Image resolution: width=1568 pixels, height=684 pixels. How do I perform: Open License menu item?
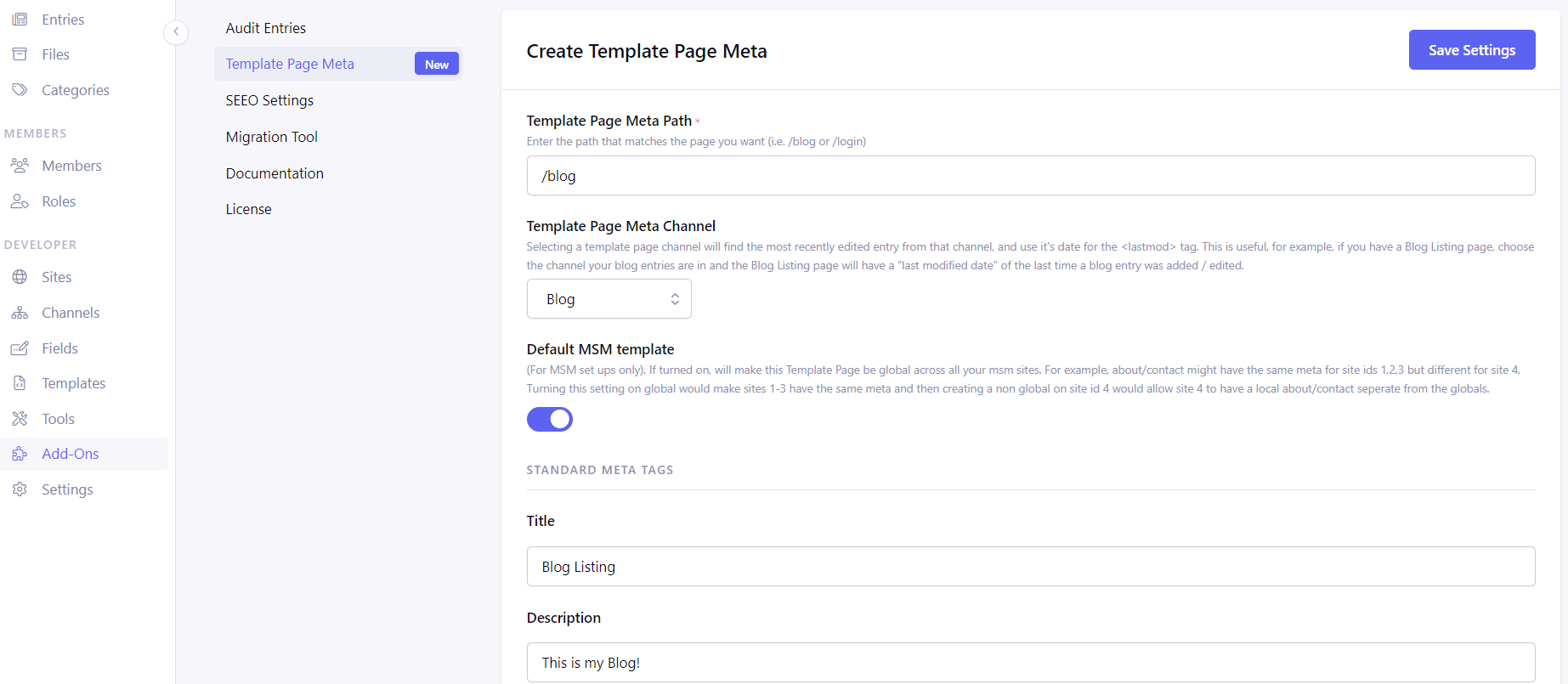tap(249, 209)
